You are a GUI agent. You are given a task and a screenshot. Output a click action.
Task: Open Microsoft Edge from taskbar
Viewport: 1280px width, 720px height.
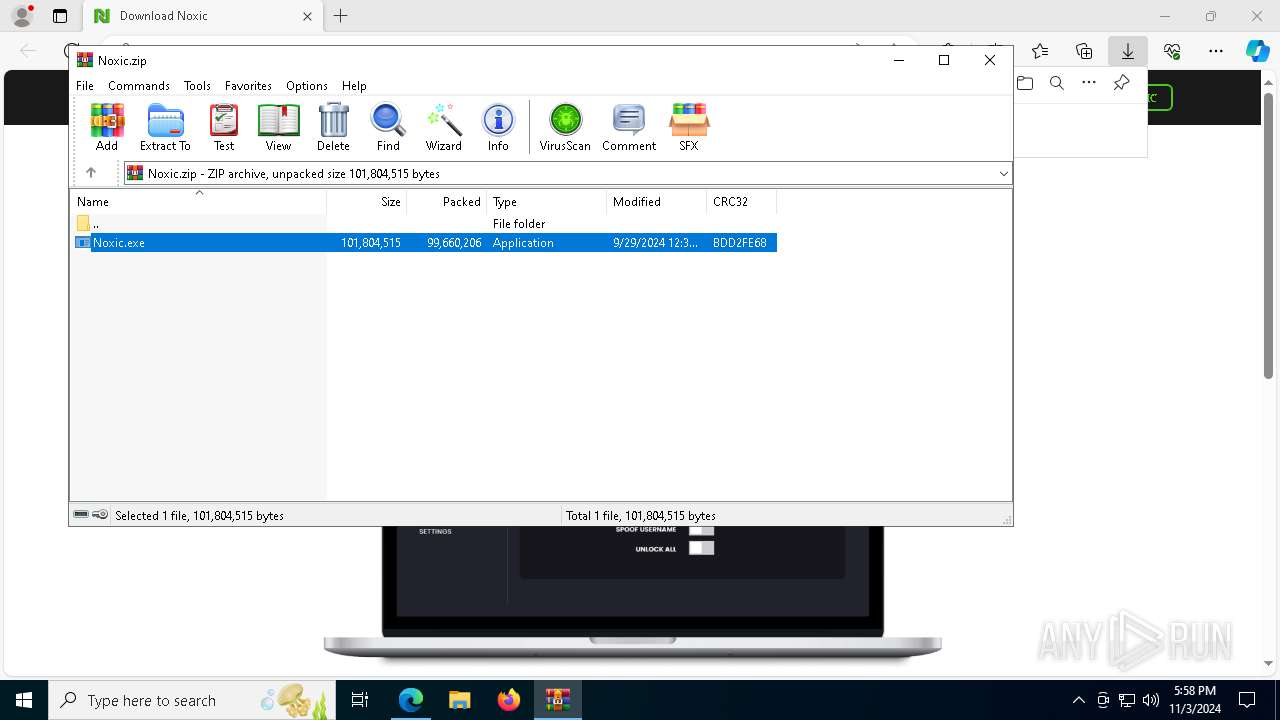(411, 700)
